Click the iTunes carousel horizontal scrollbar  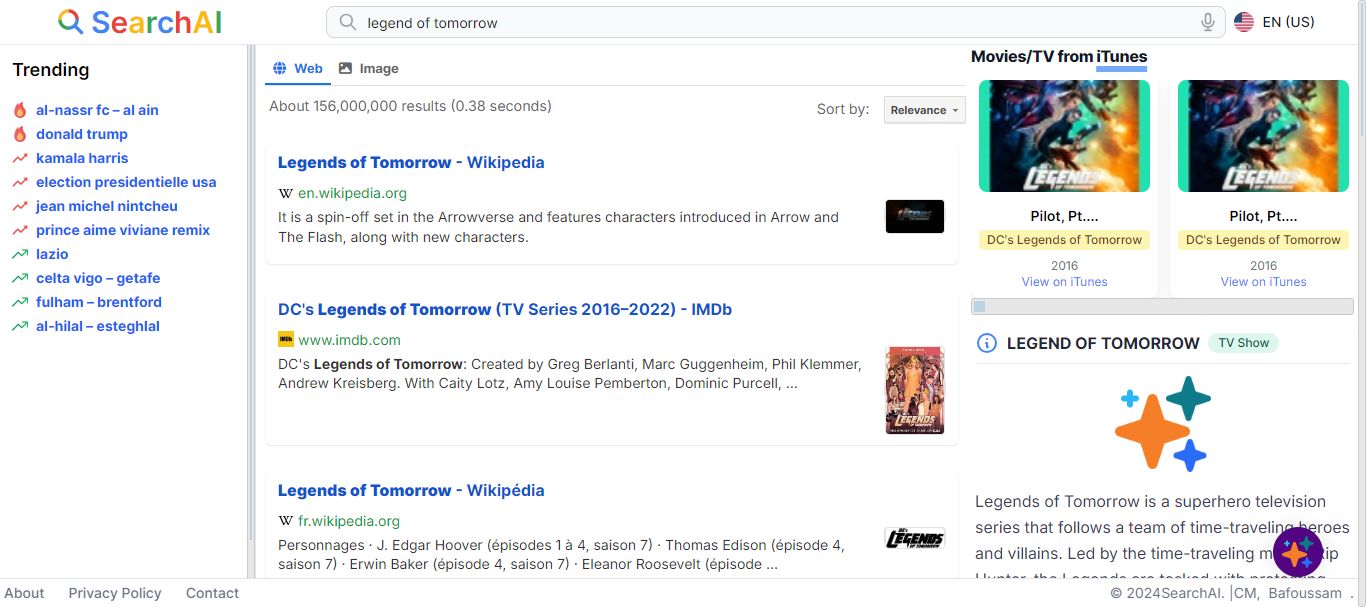1160,306
